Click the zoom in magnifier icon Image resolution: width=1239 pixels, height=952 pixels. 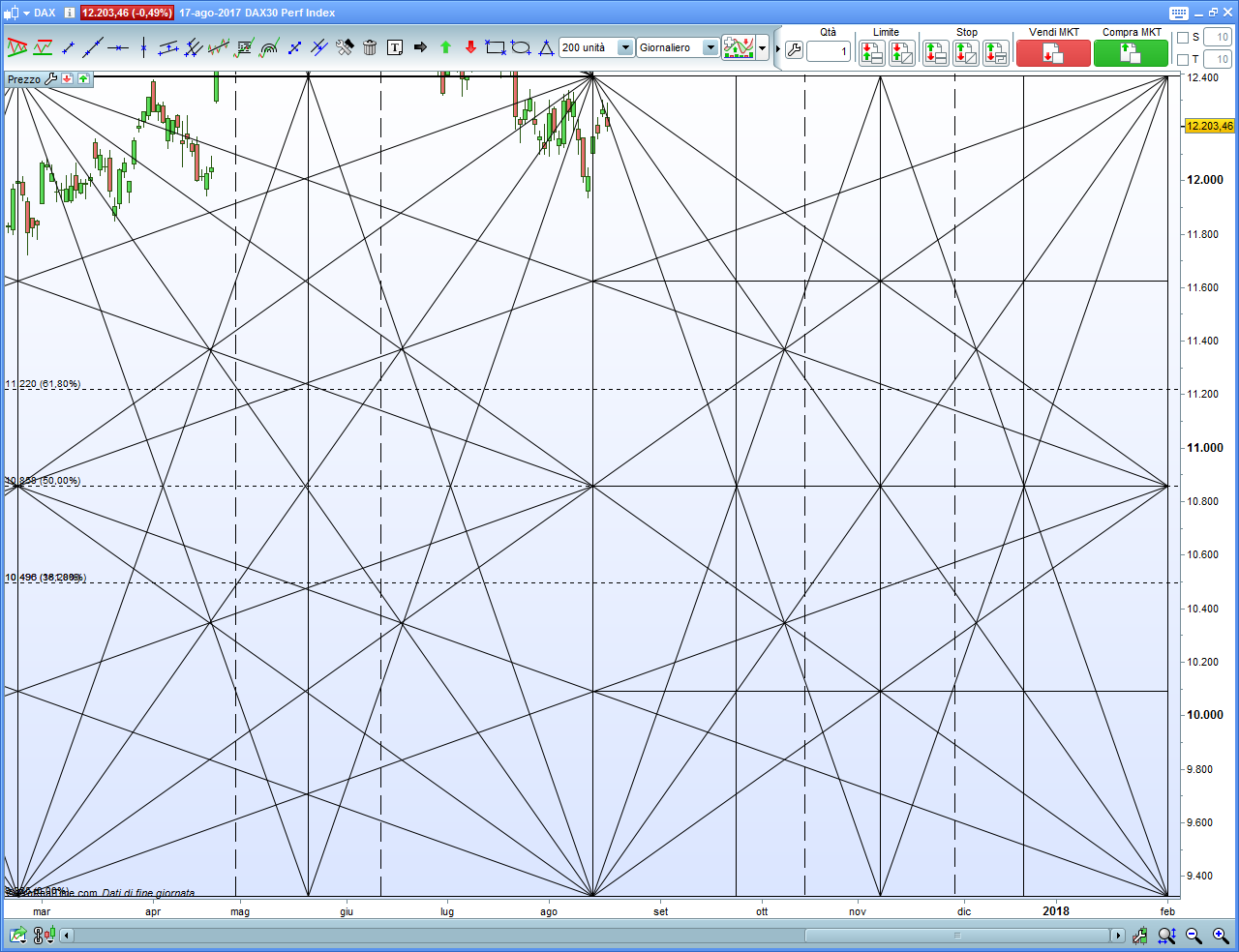[x=1221, y=936]
